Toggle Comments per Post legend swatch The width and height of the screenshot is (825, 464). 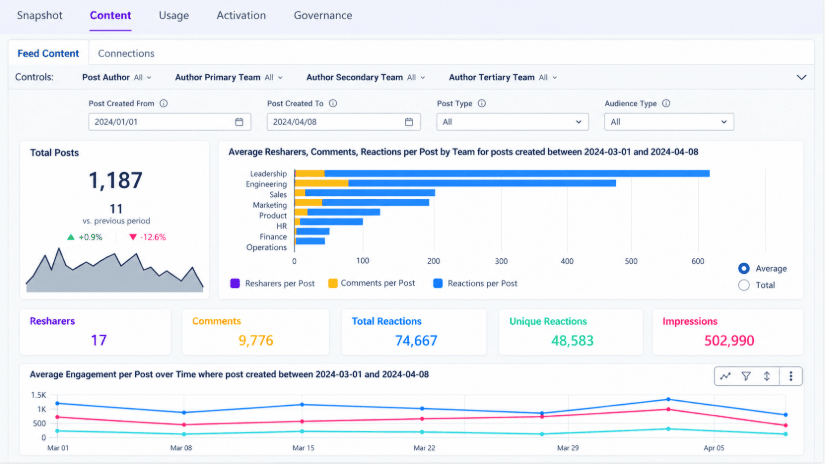(x=333, y=284)
